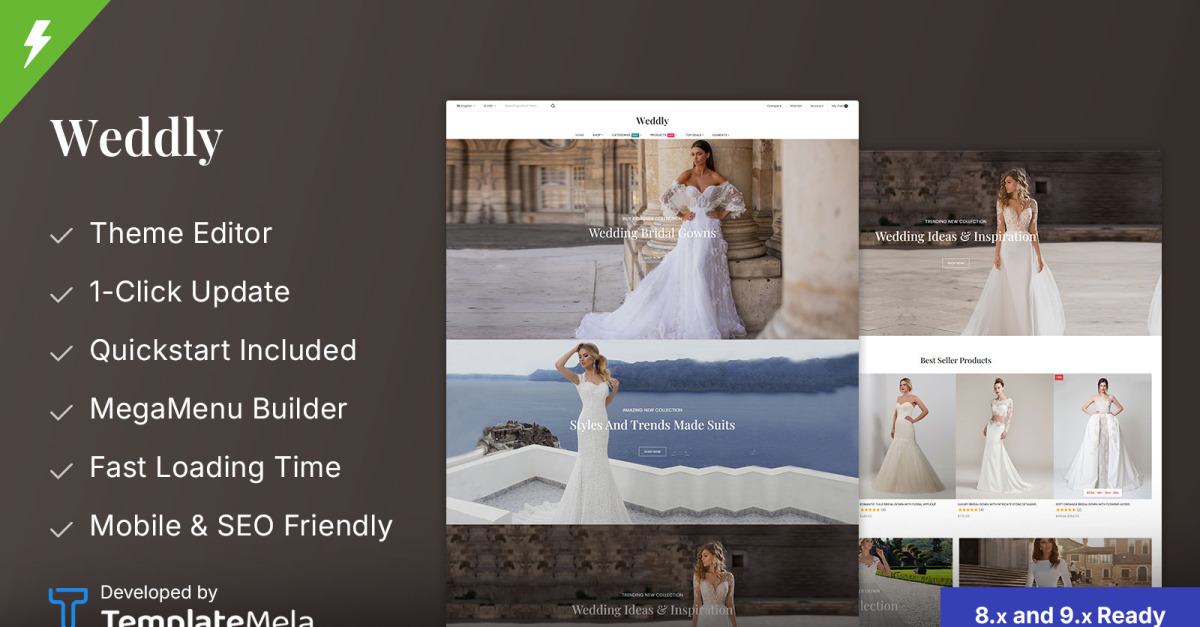The image size is (1200, 627).
Task: Click the star rating under first product
Action: coord(870,509)
